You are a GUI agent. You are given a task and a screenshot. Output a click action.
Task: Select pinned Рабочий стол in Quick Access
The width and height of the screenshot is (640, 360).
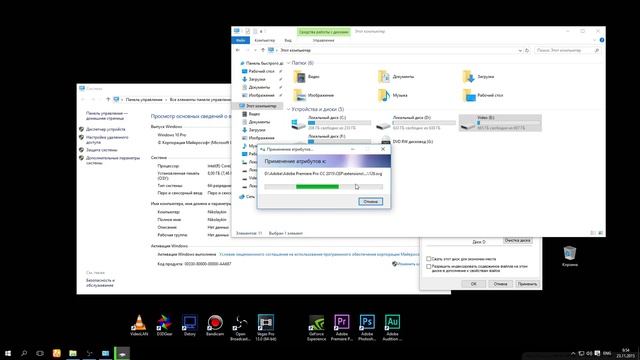(261, 71)
